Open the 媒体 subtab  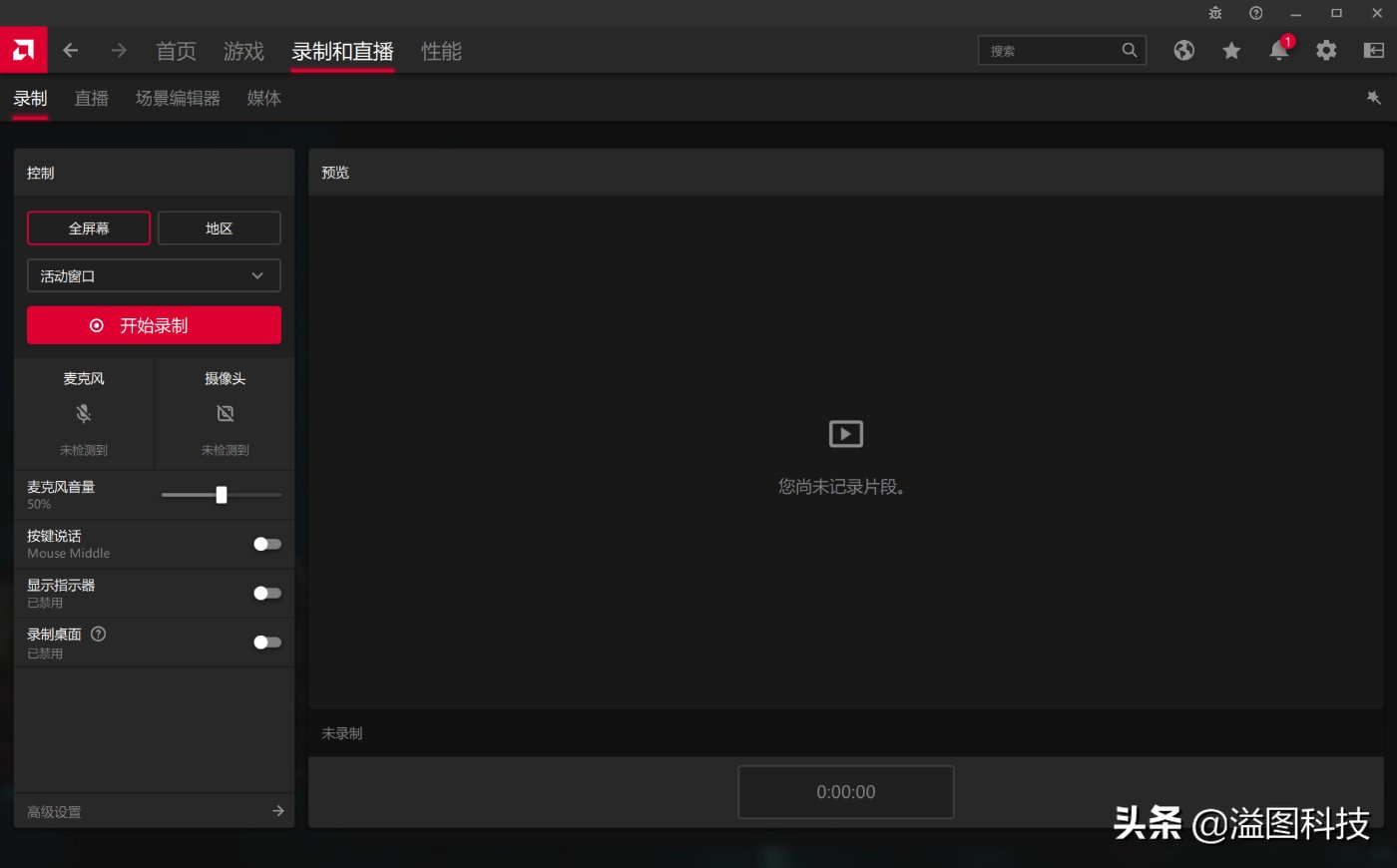tap(262, 97)
